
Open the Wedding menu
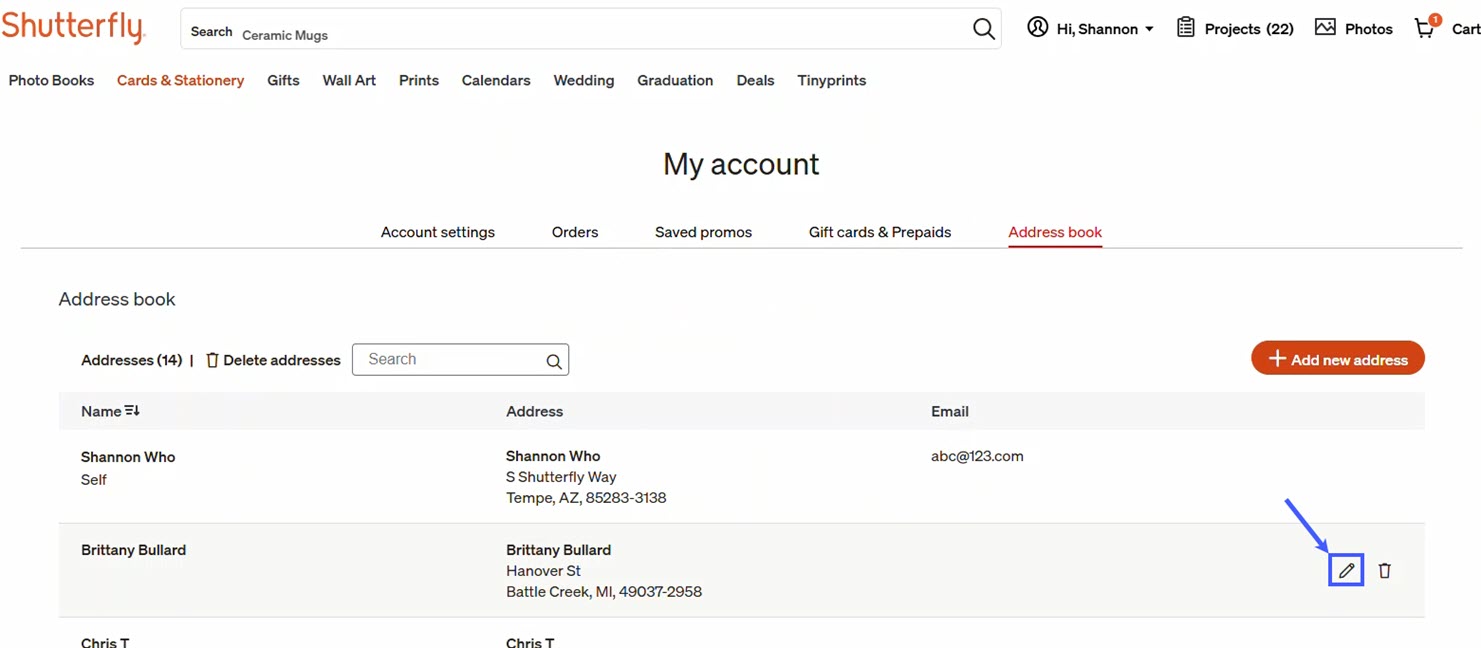click(584, 80)
